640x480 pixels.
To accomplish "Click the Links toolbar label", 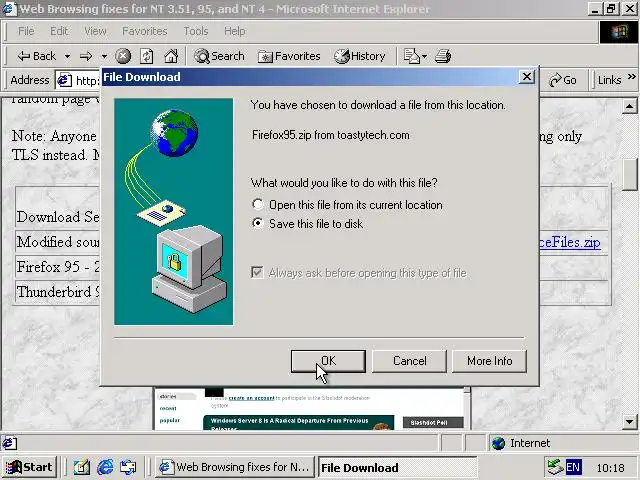I will point(609,80).
